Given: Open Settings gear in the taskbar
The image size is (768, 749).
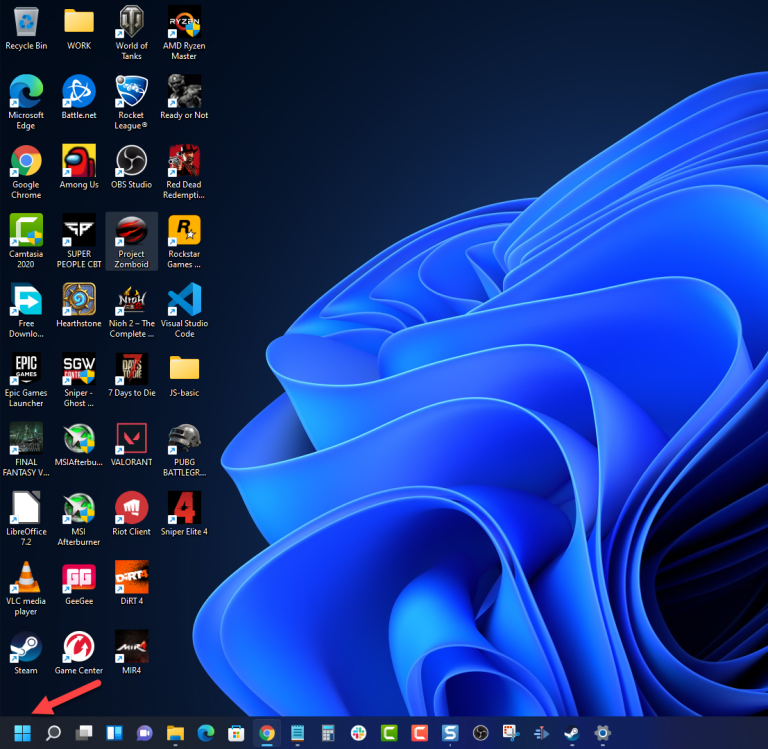Looking at the screenshot, I should 602,733.
